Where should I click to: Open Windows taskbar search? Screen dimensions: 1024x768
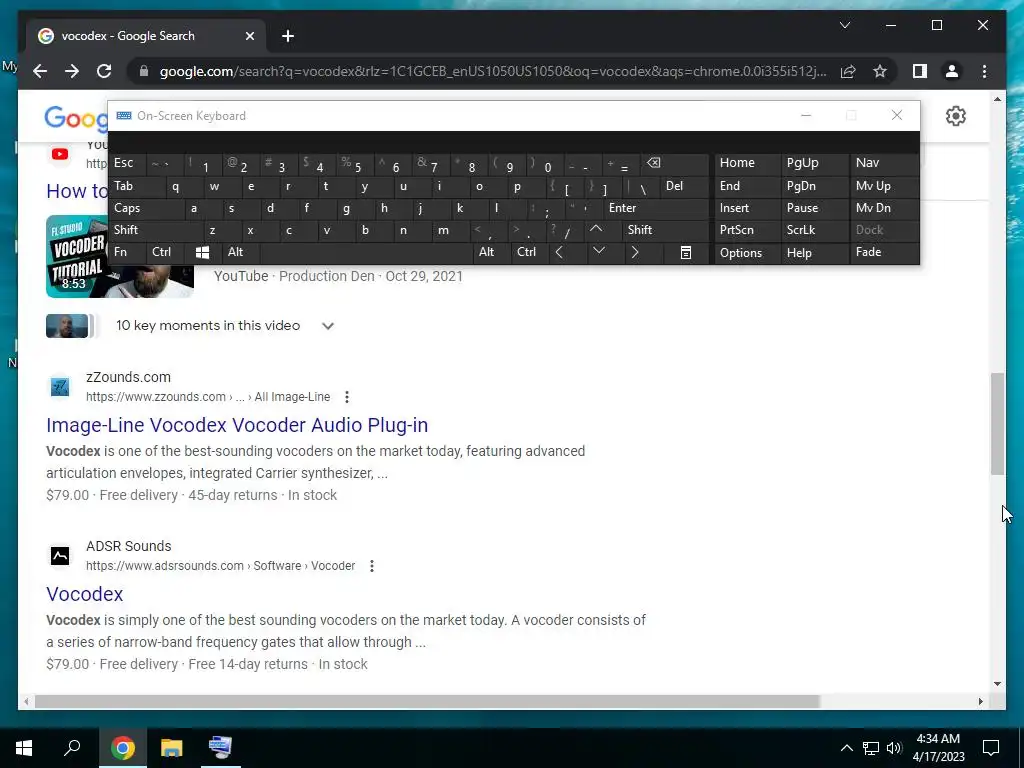(72, 748)
